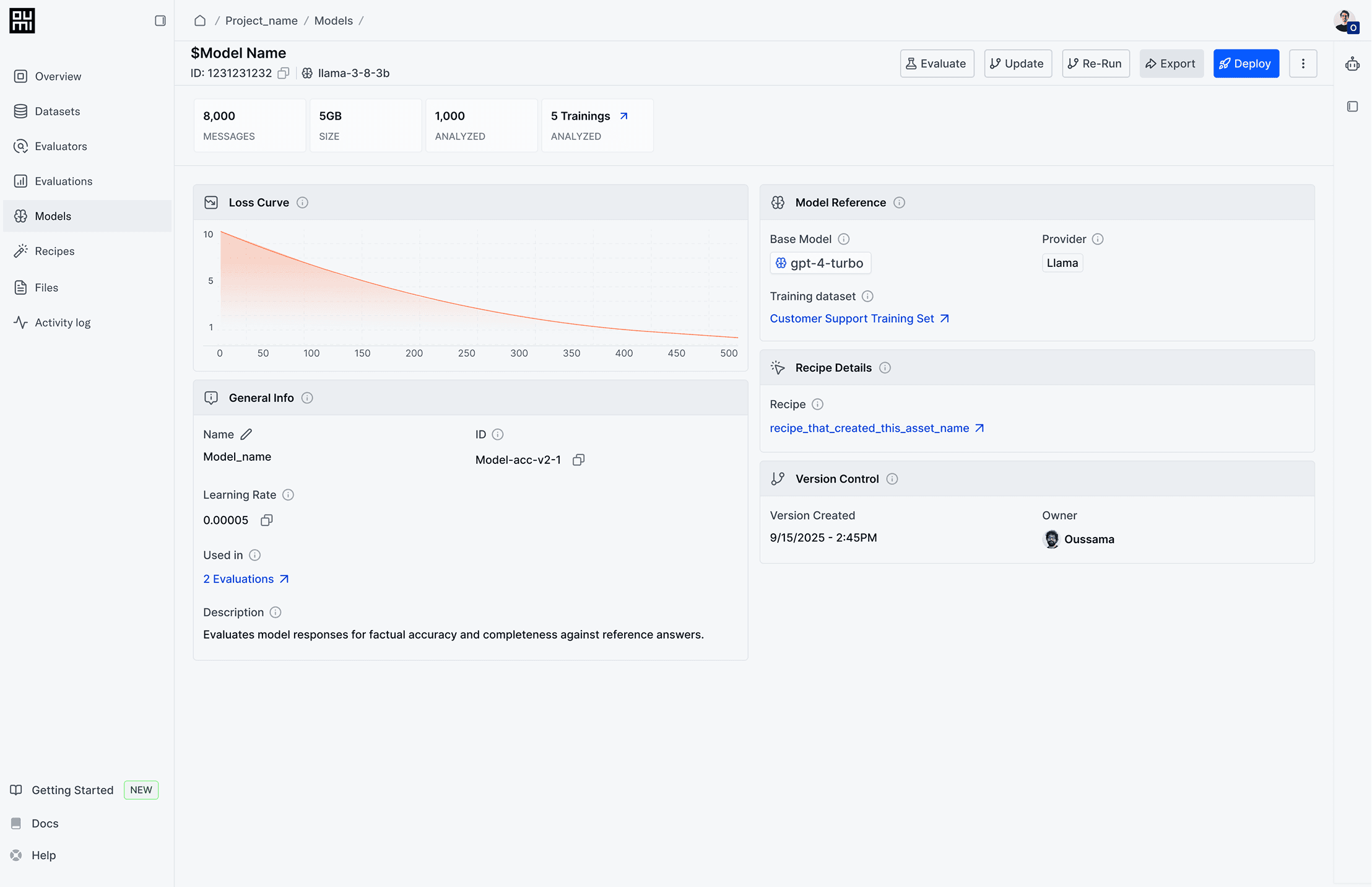This screenshot has width=1372, height=887.
Task: Copy the model ID 1231231232
Action: [284, 73]
